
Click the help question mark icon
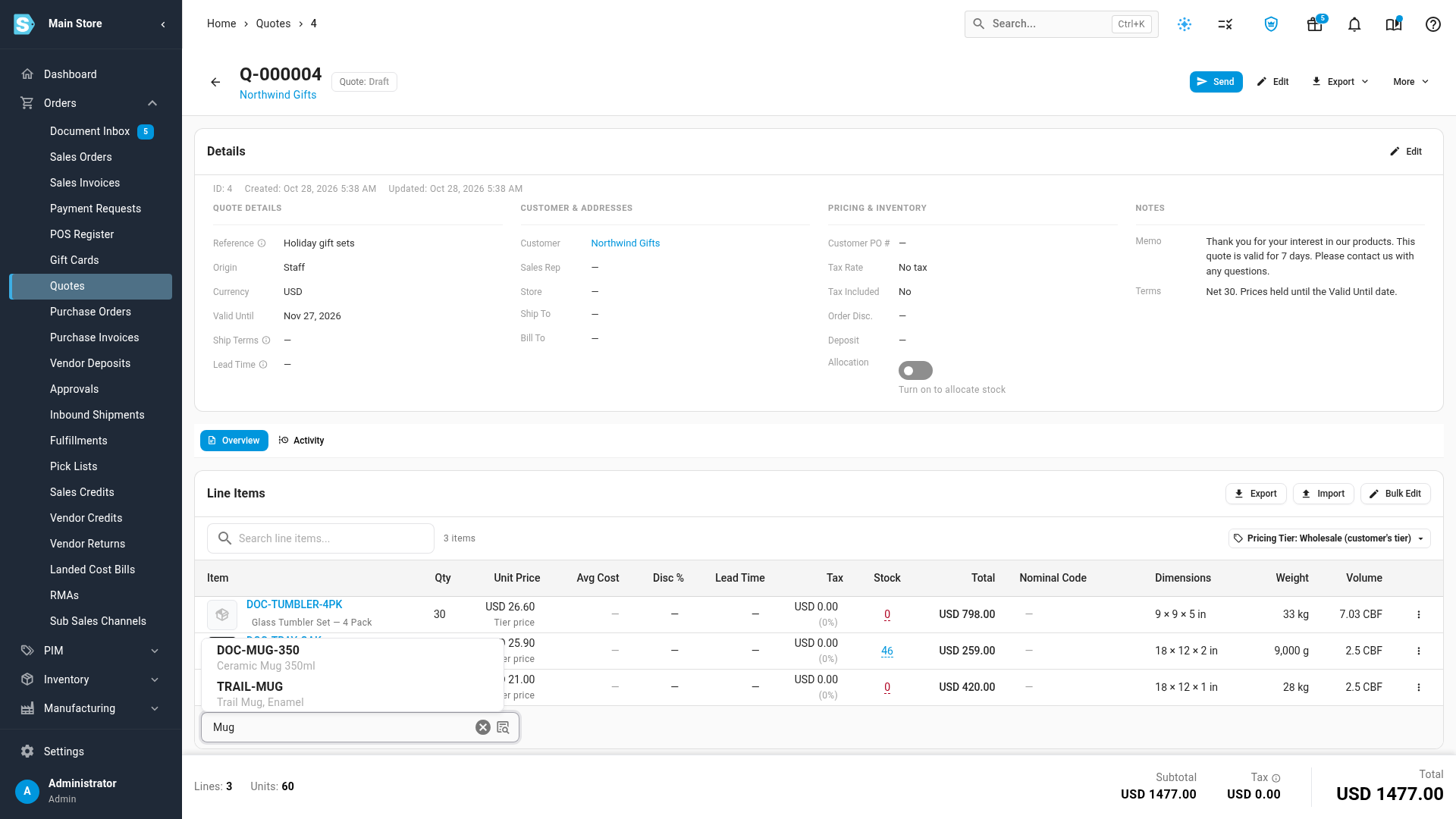(1433, 24)
